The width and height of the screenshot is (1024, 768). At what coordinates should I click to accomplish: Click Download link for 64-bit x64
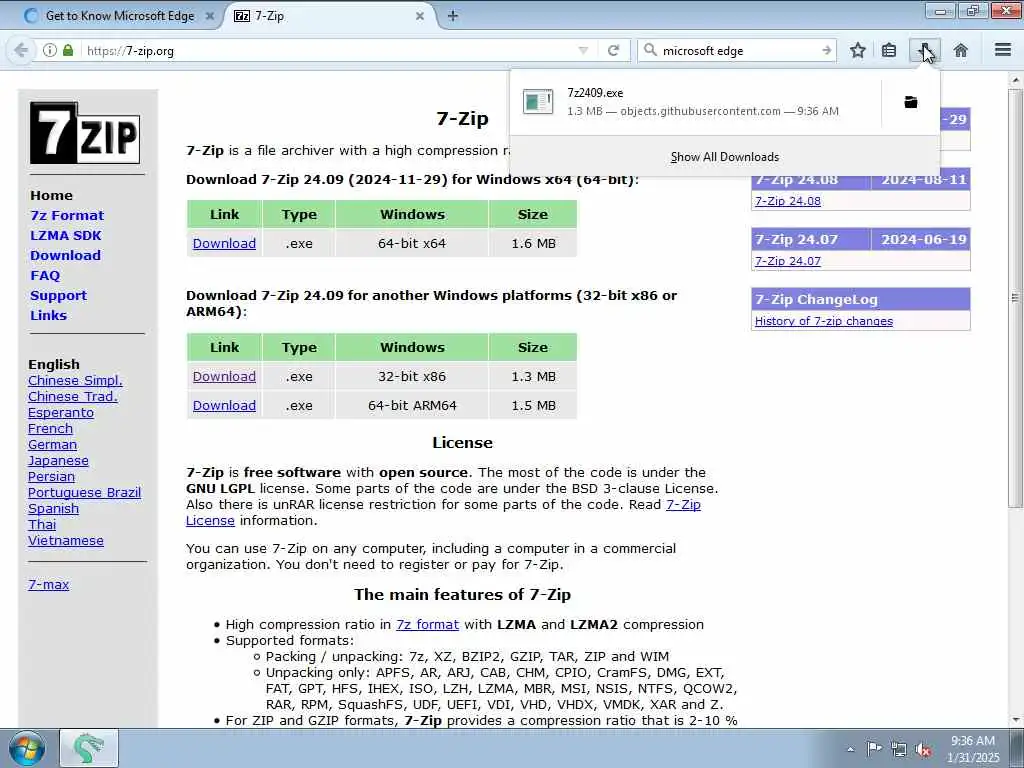224,244
